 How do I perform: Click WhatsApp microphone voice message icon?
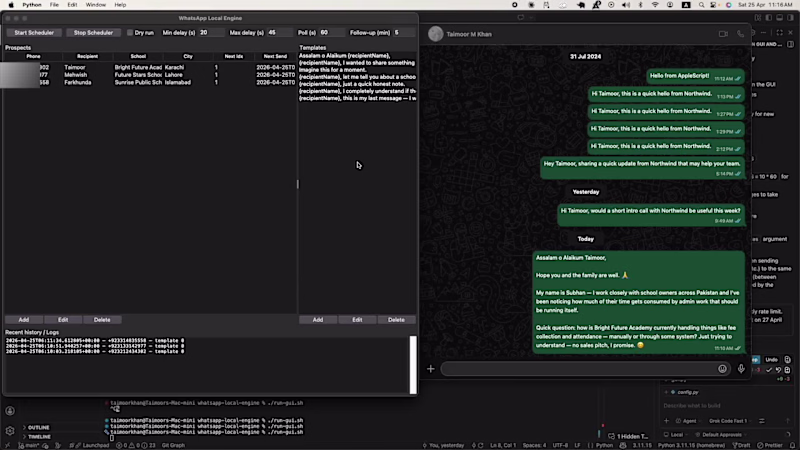741,369
